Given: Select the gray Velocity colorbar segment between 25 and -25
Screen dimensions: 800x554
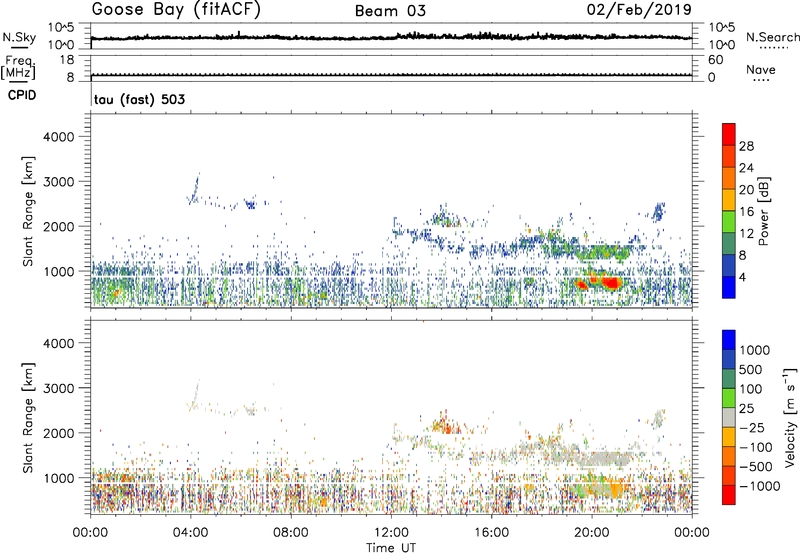Looking at the screenshot, I should pos(729,417).
